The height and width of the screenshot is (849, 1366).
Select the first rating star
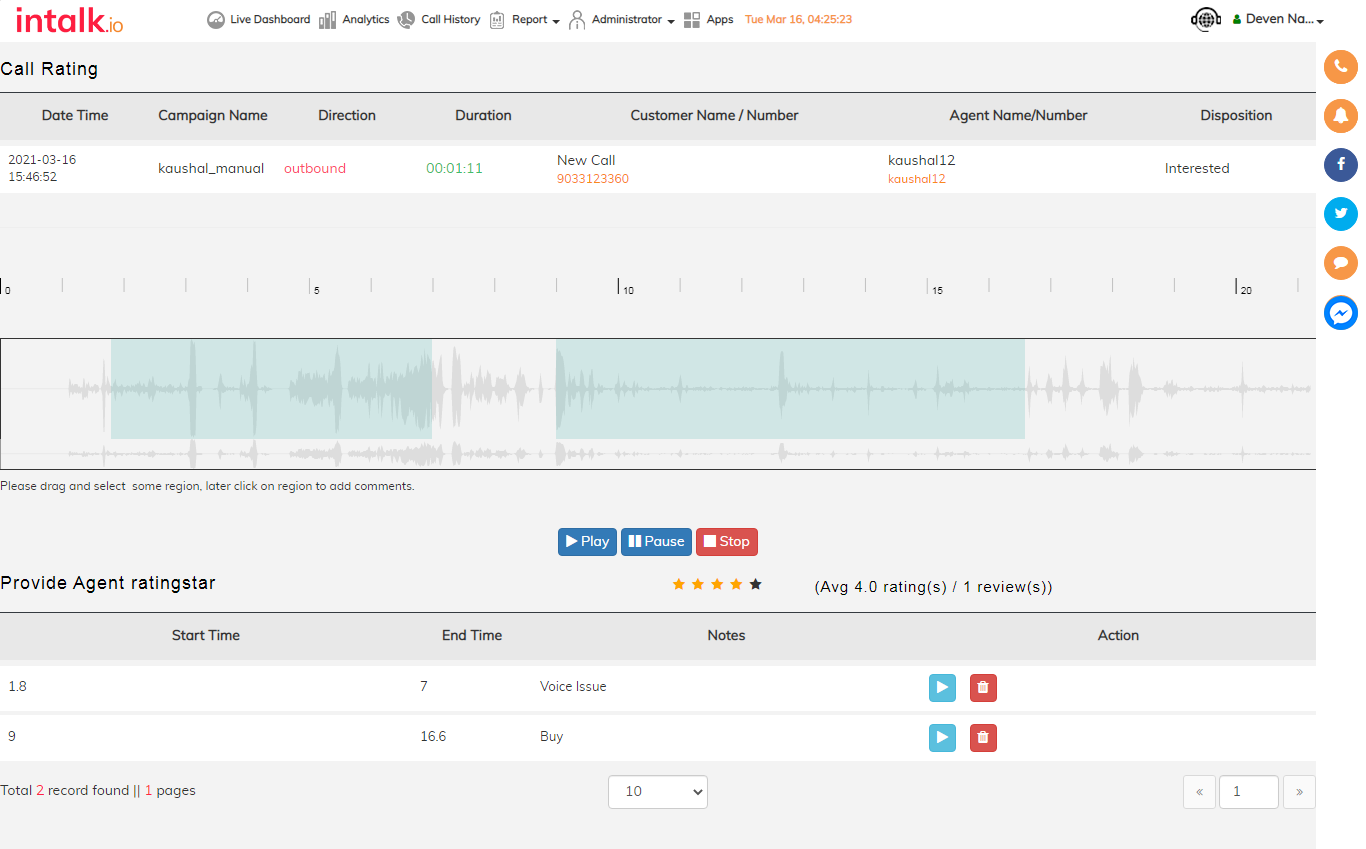pos(679,584)
